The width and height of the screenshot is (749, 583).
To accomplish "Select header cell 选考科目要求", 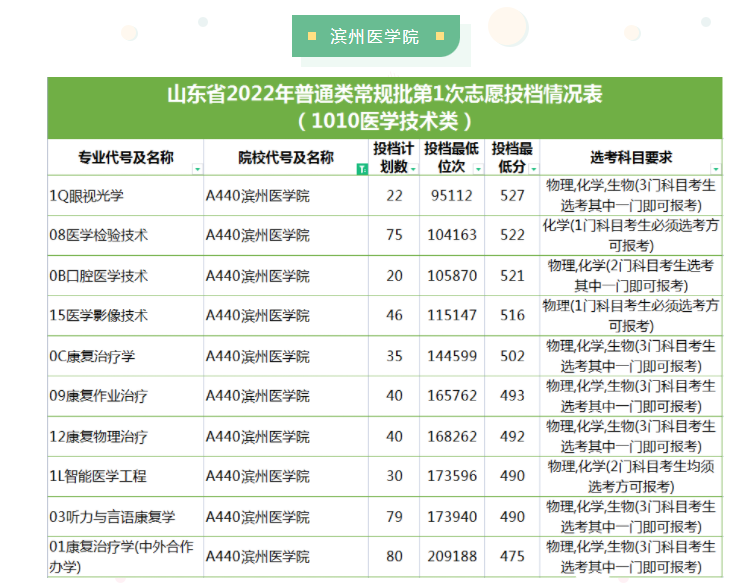I will tap(631, 157).
